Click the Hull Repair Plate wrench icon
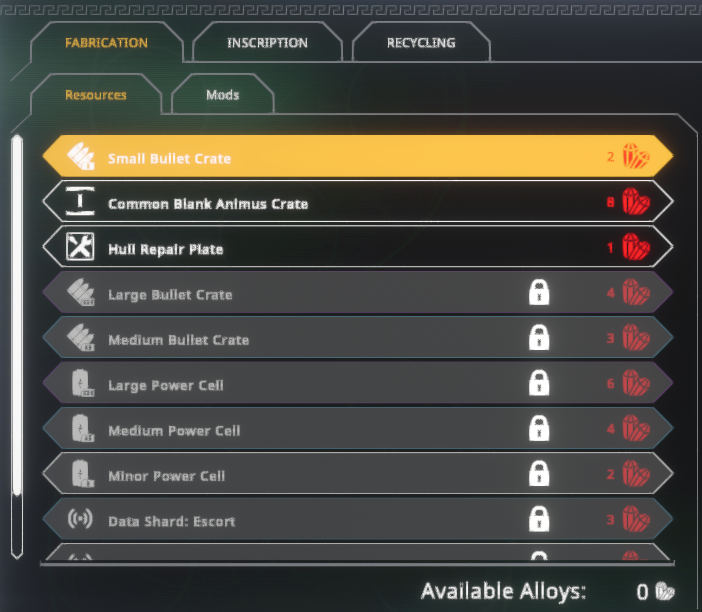The width and height of the screenshot is (702, 612). 80,247
